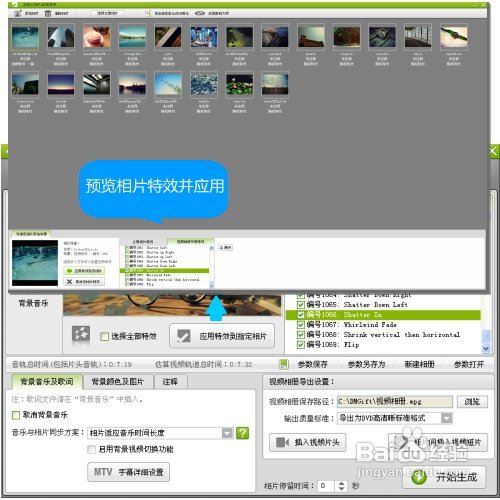The width and height of the screenshot is (500, 500).
Task: Select the purple sunset horizon thumbnail
Action: click(x=61, y=84)
